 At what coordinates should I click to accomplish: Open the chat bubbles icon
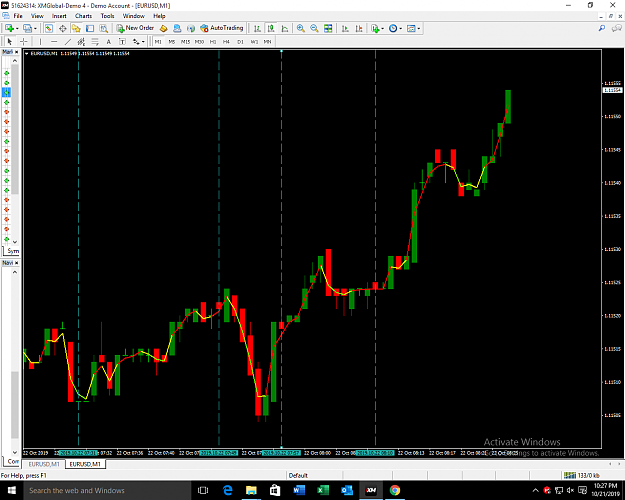click(617, 28)
